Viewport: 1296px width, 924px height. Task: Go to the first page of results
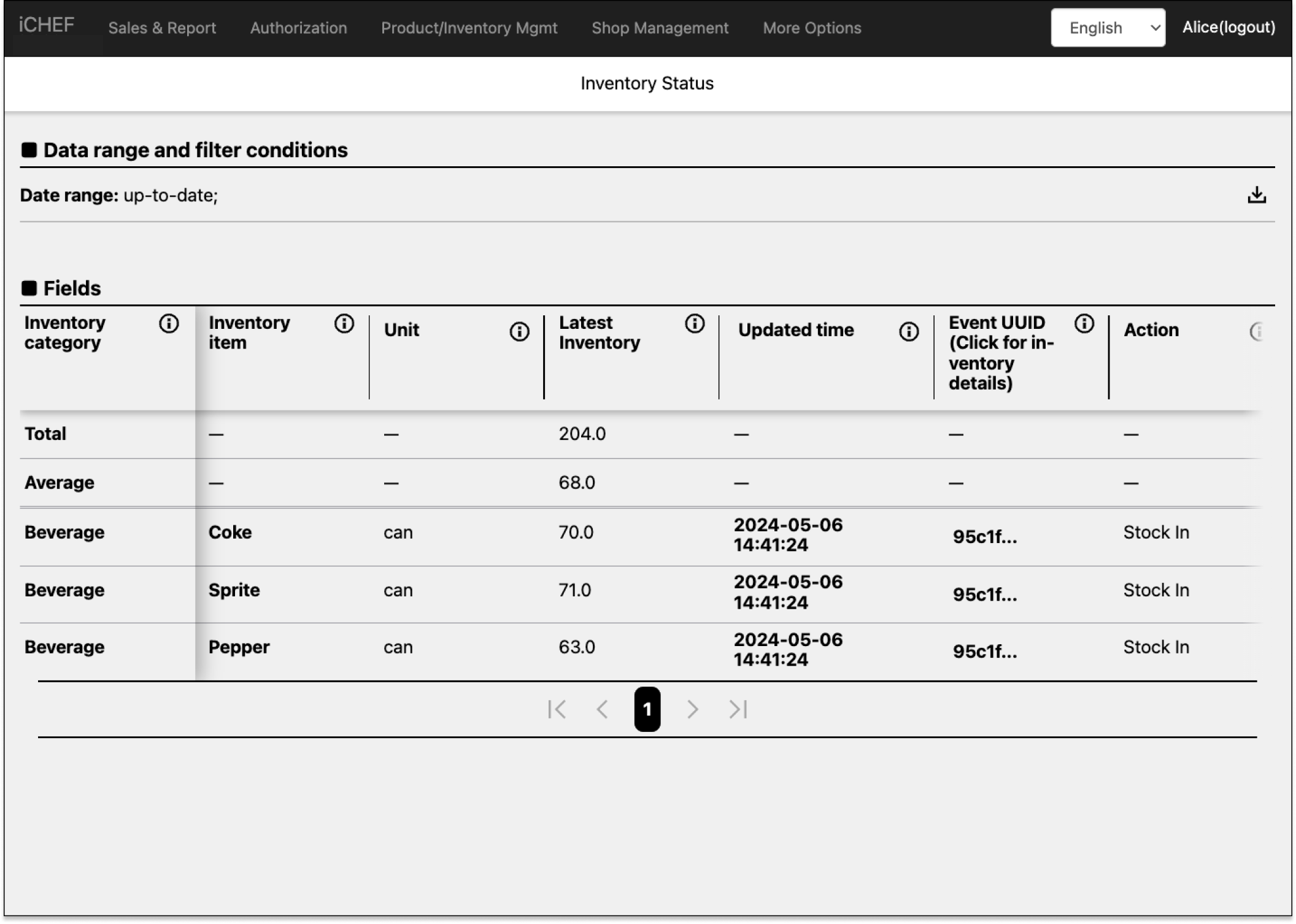pyautogui.click(x=557, y=709)
